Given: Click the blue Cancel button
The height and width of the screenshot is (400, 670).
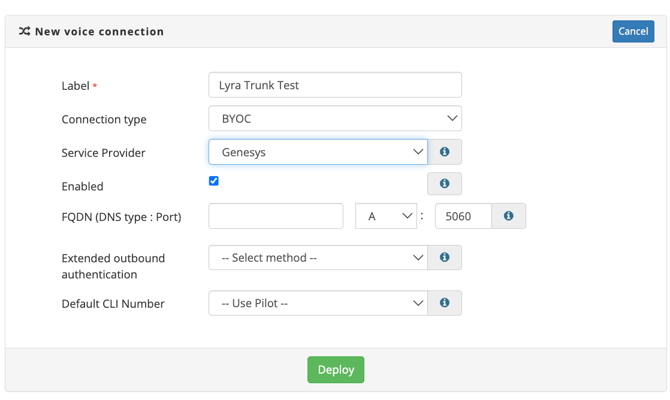Looking at the screenshot, I should point(633,31).
